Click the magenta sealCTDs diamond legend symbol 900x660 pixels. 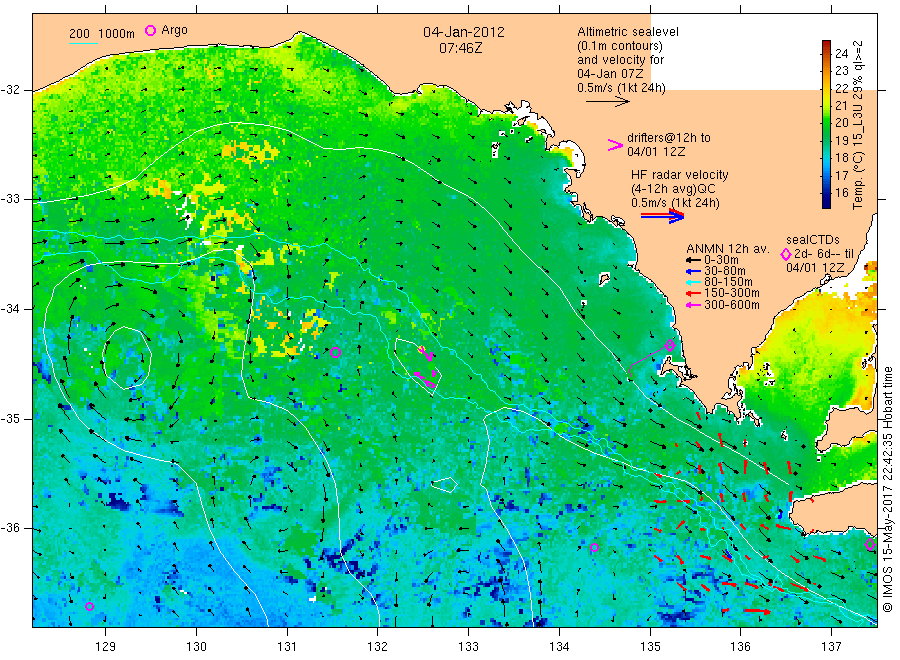pyautogui.click(x=786, y=254)
